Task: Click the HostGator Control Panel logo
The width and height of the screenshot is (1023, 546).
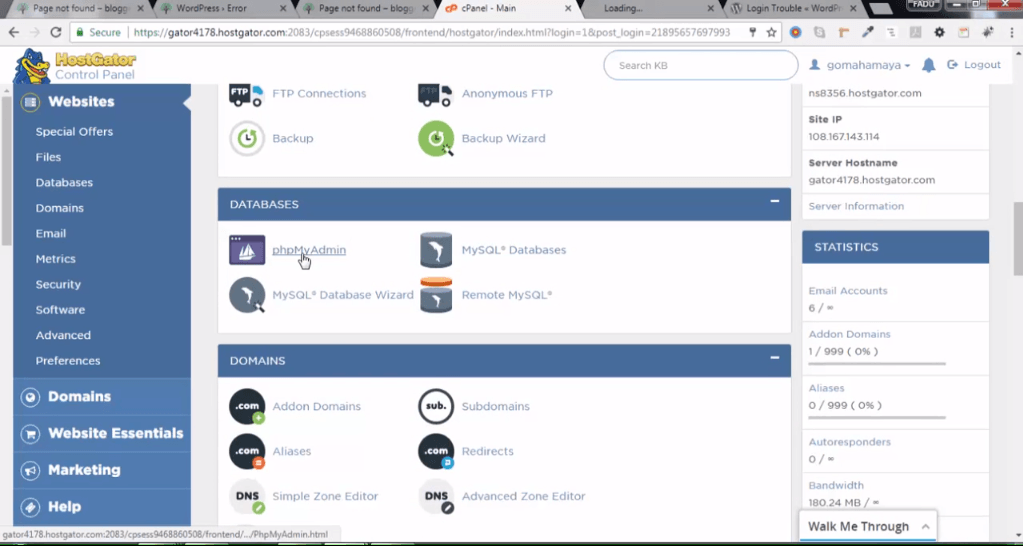Action: pos(74,66)
